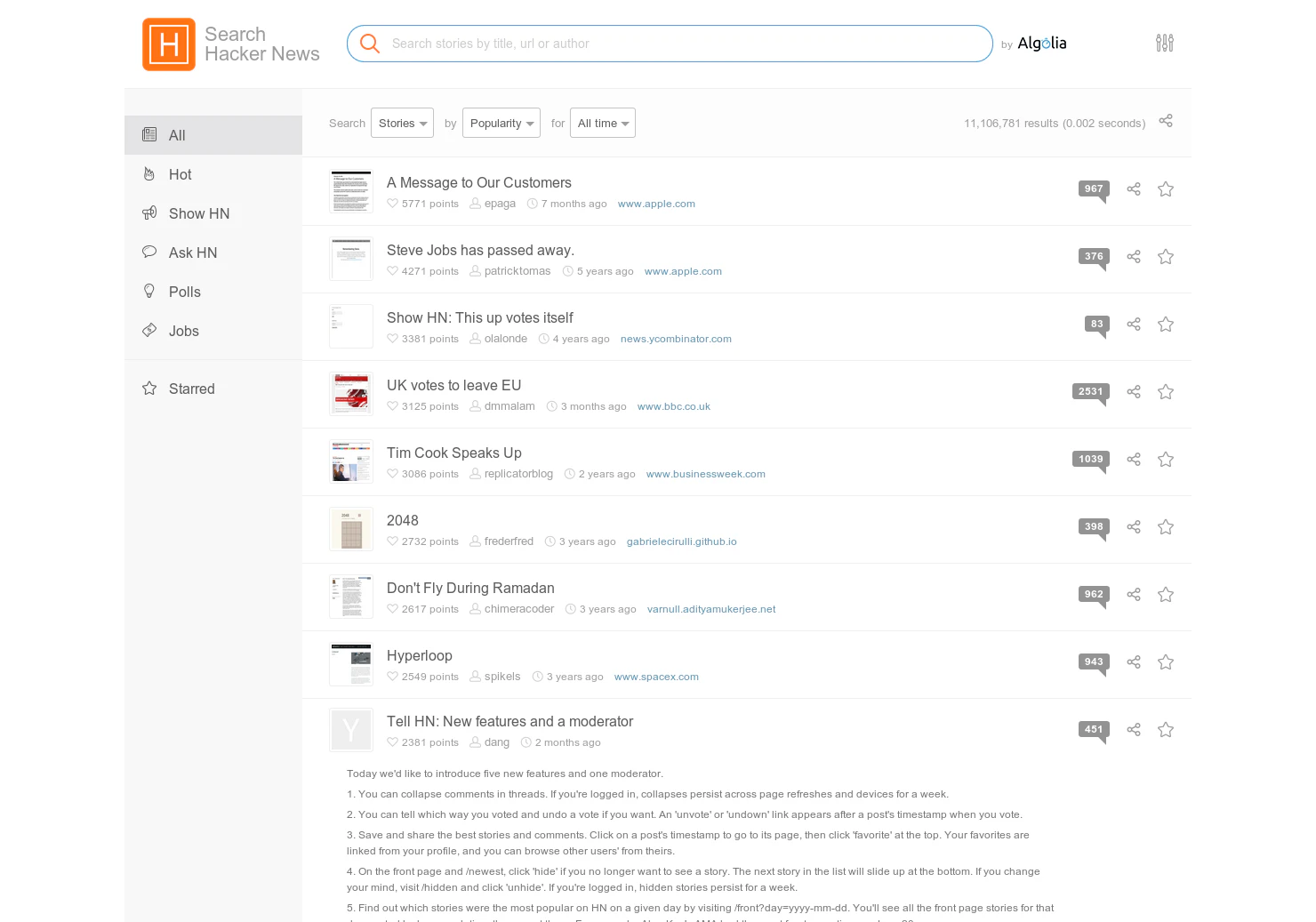Open author patricktomas profile

point(518,271)
